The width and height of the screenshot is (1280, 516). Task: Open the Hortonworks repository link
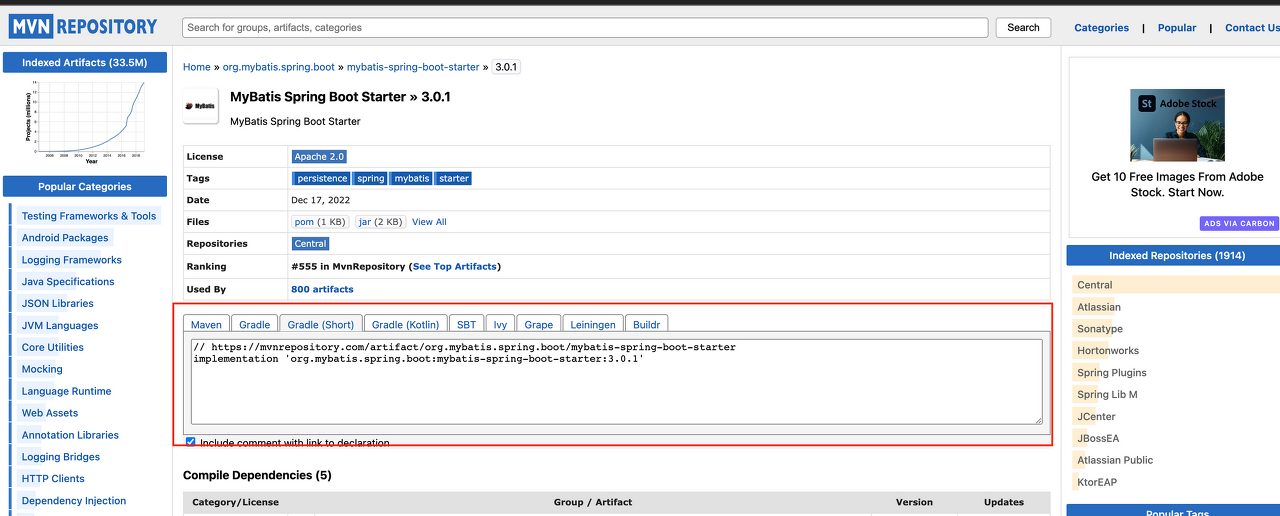point(1108,351)
